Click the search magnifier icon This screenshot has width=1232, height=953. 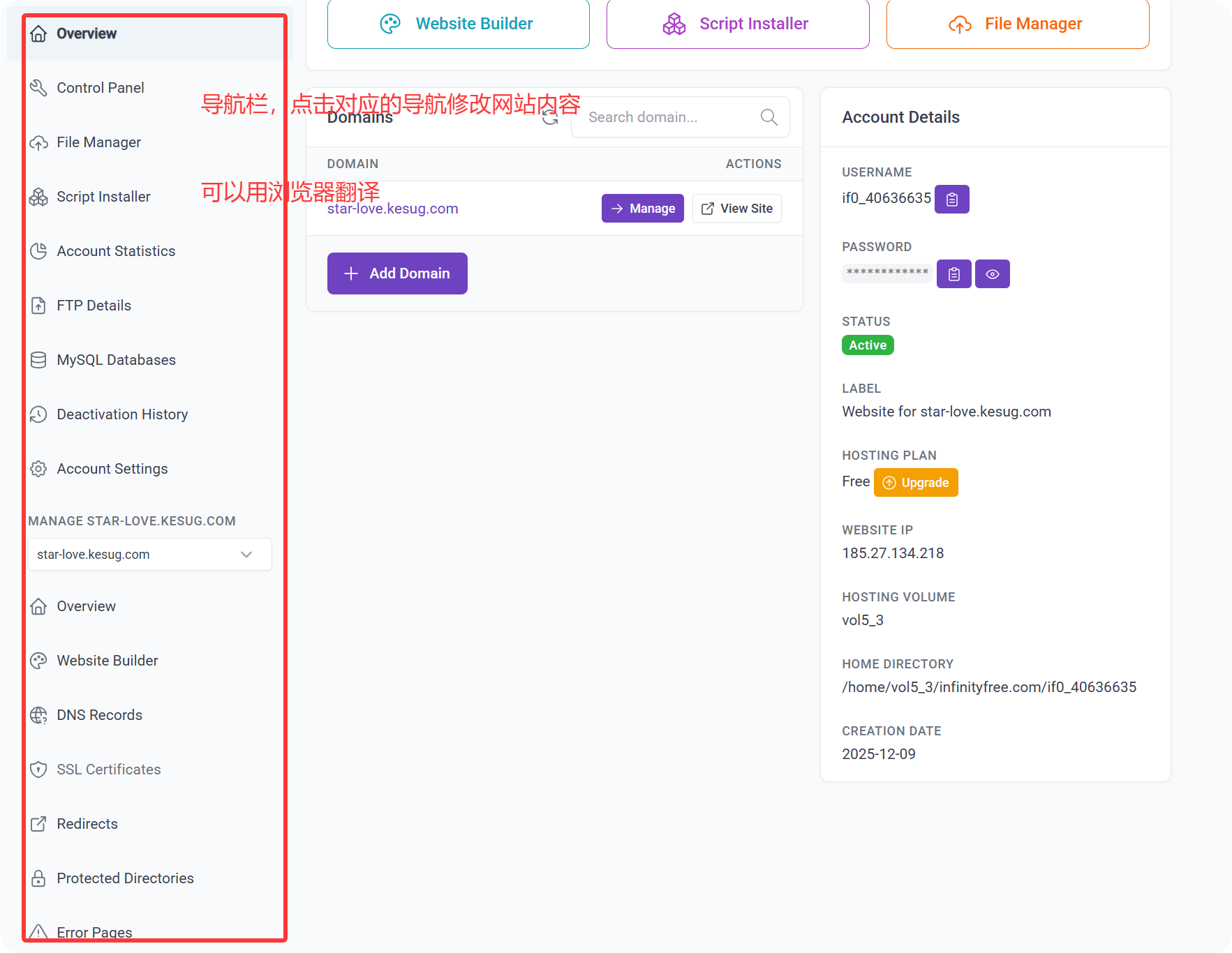click(x=769, y=117)
